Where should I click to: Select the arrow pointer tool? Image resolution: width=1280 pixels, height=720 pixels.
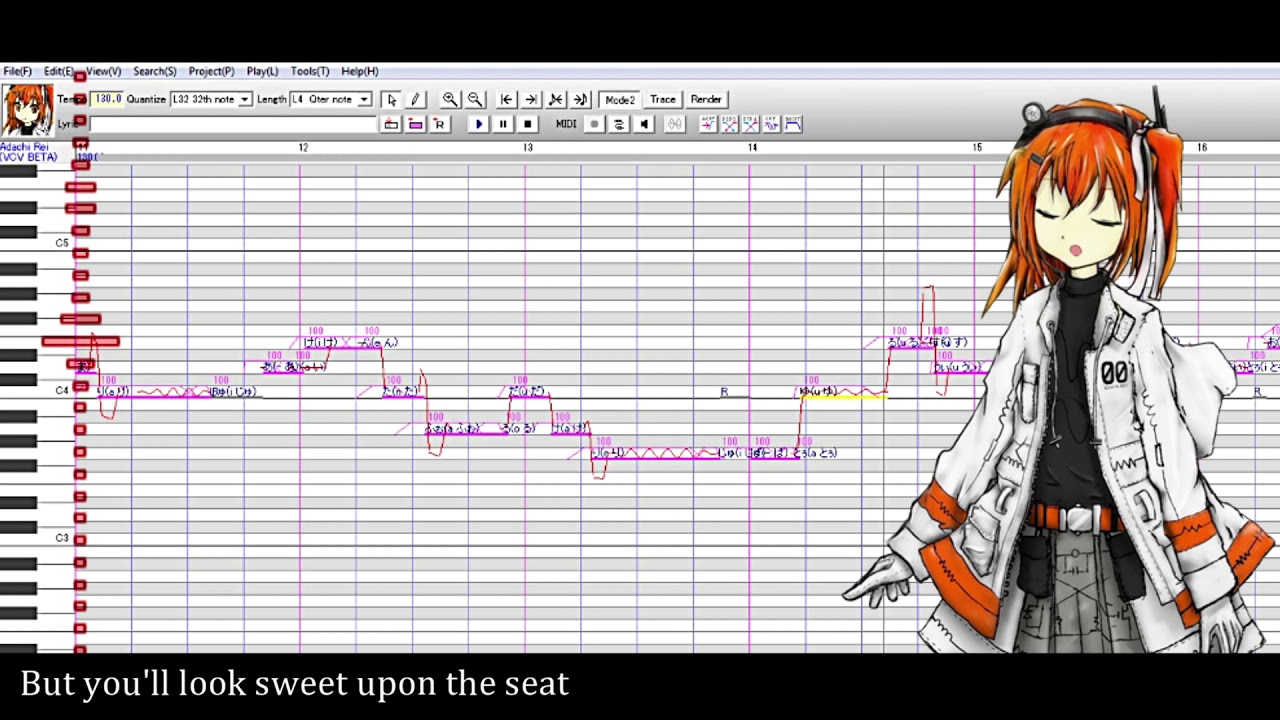click(x=391, y=100)
